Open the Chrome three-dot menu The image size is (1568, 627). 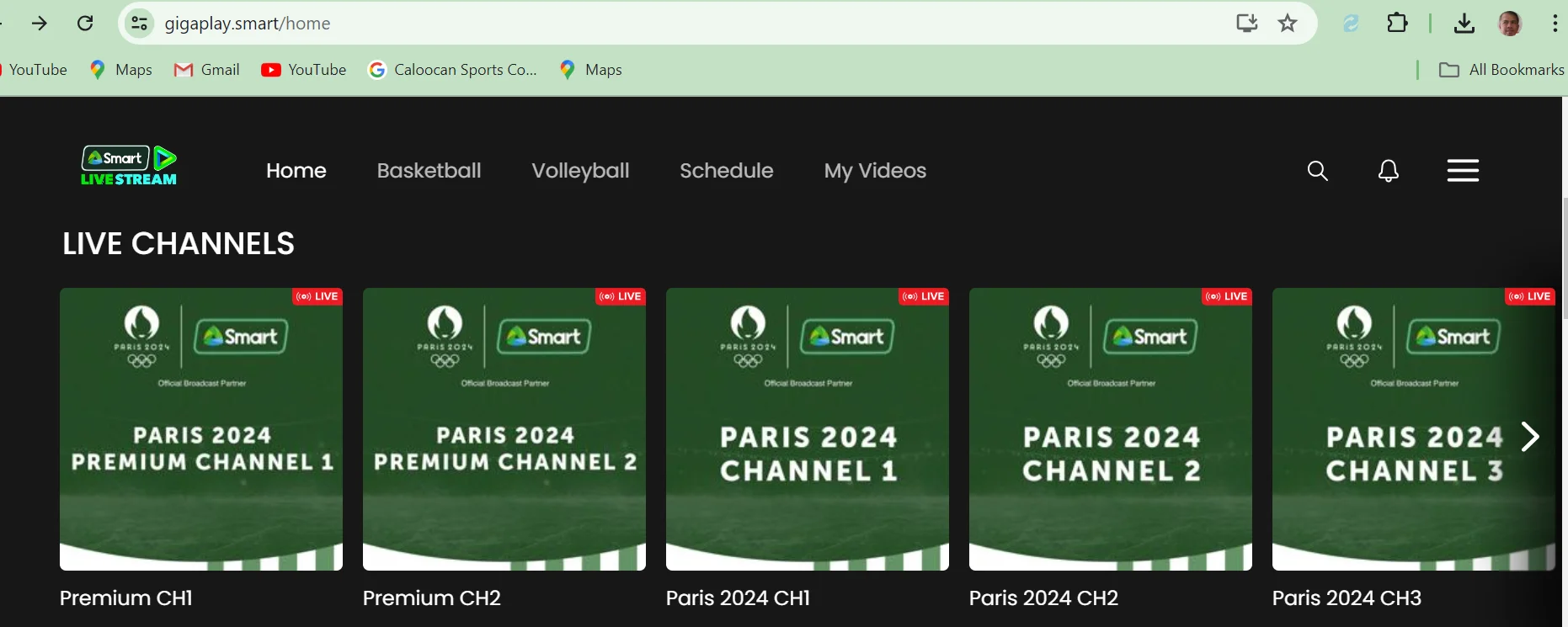click(x=1555, y=23)
